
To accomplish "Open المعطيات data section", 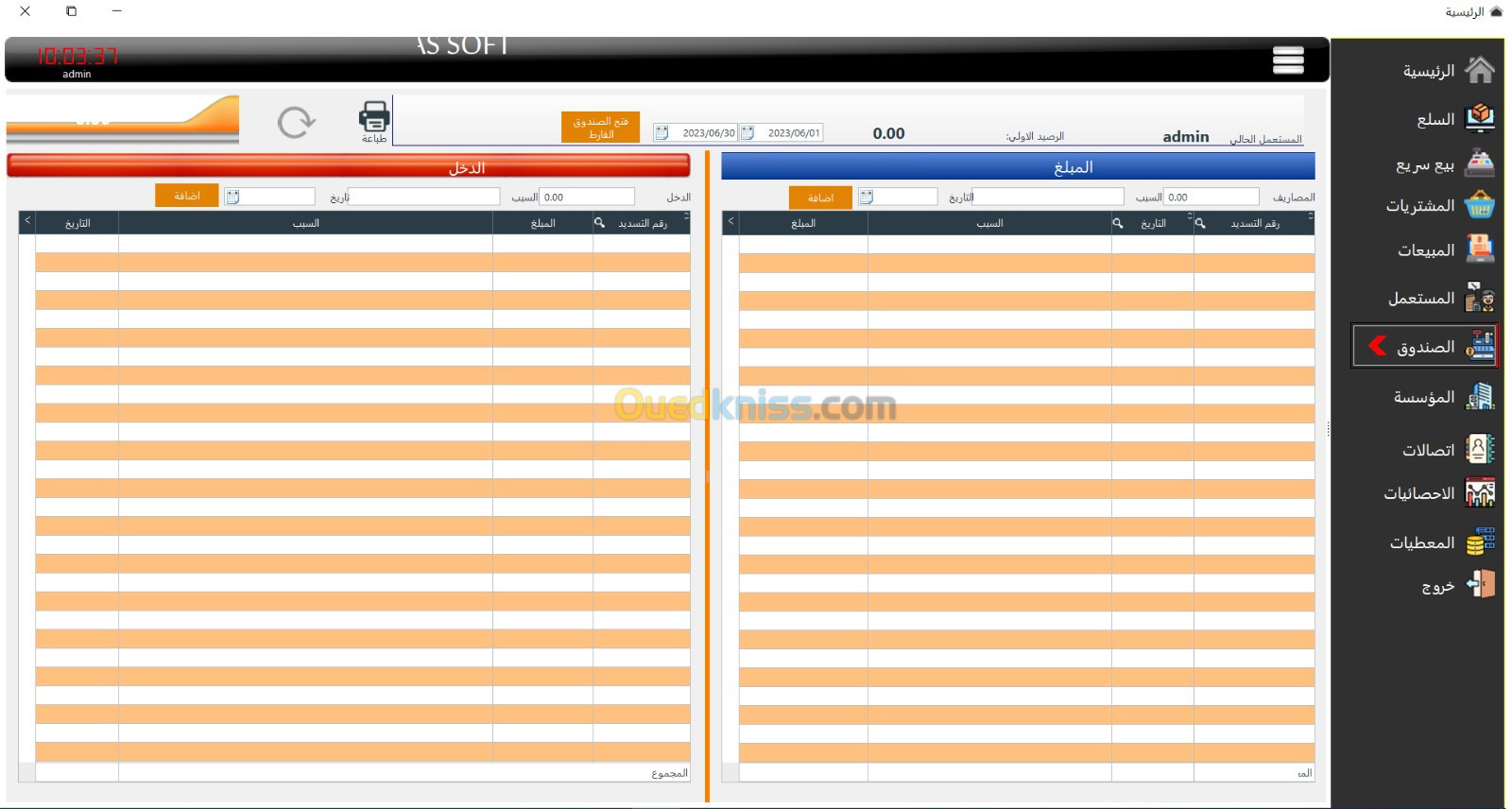I will [x=1442, y=542].
